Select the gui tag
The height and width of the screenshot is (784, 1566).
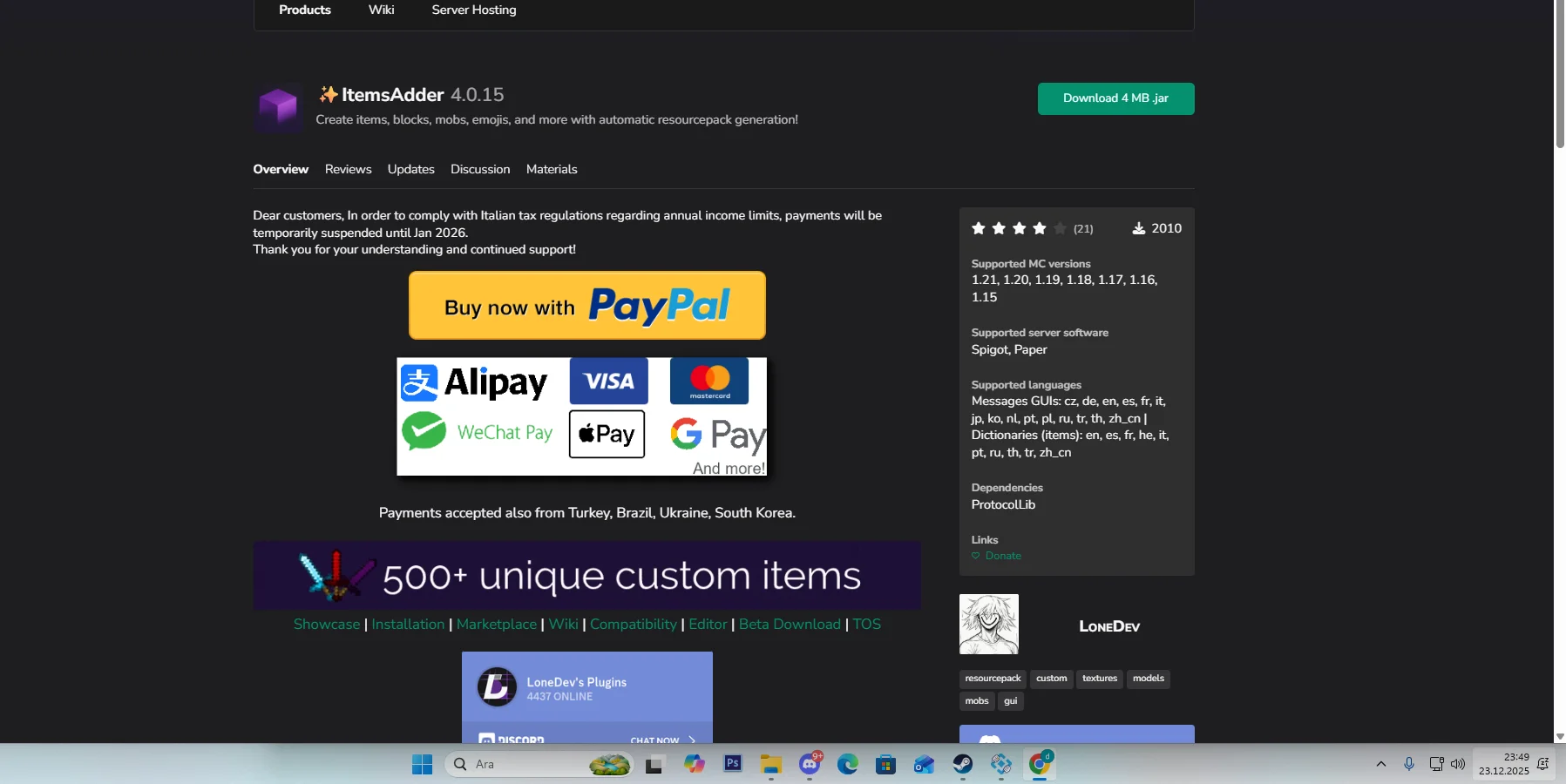pyautogui.click(x=1011, y=701)
